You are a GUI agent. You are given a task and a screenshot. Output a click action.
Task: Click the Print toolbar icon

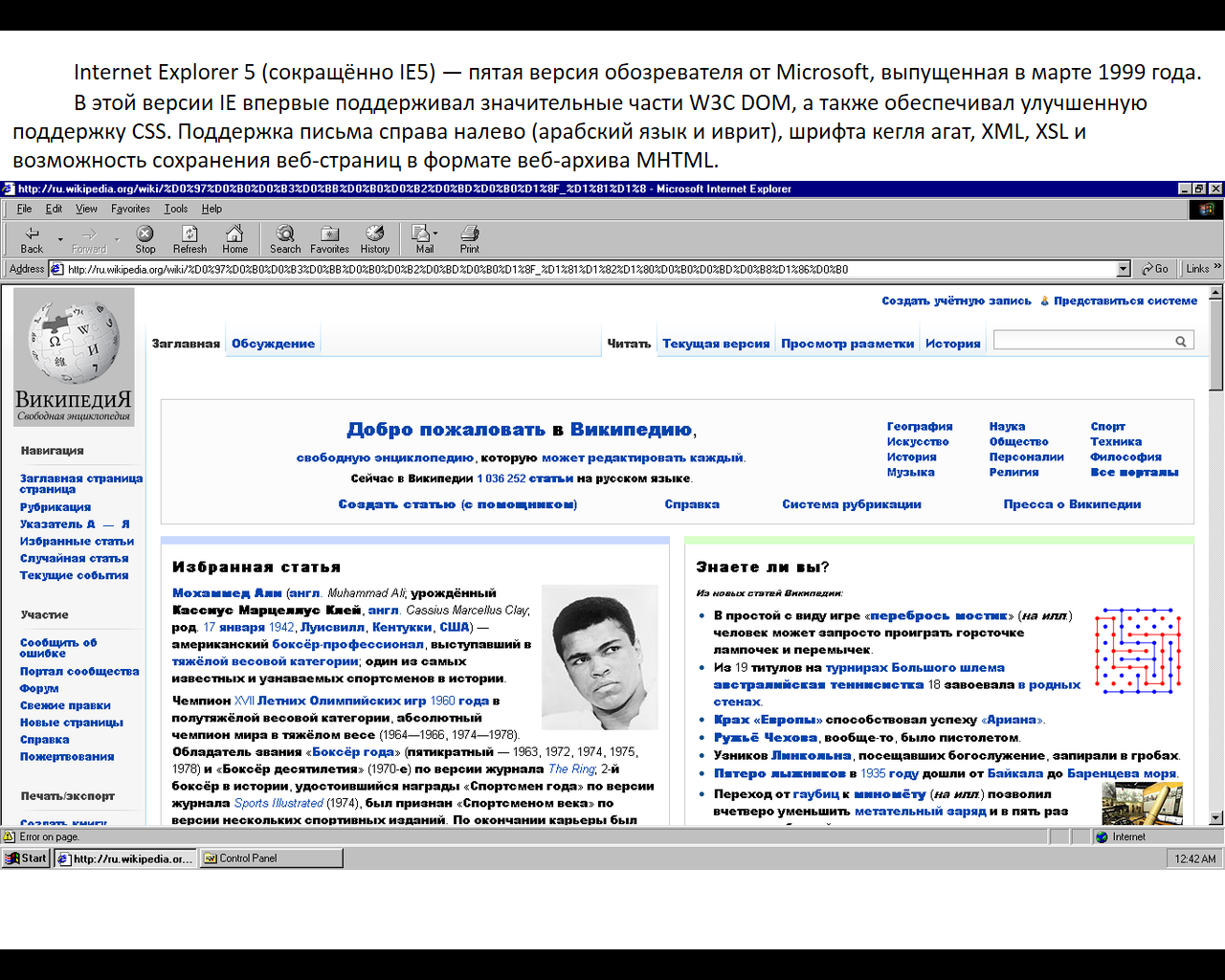pos(469,233)
